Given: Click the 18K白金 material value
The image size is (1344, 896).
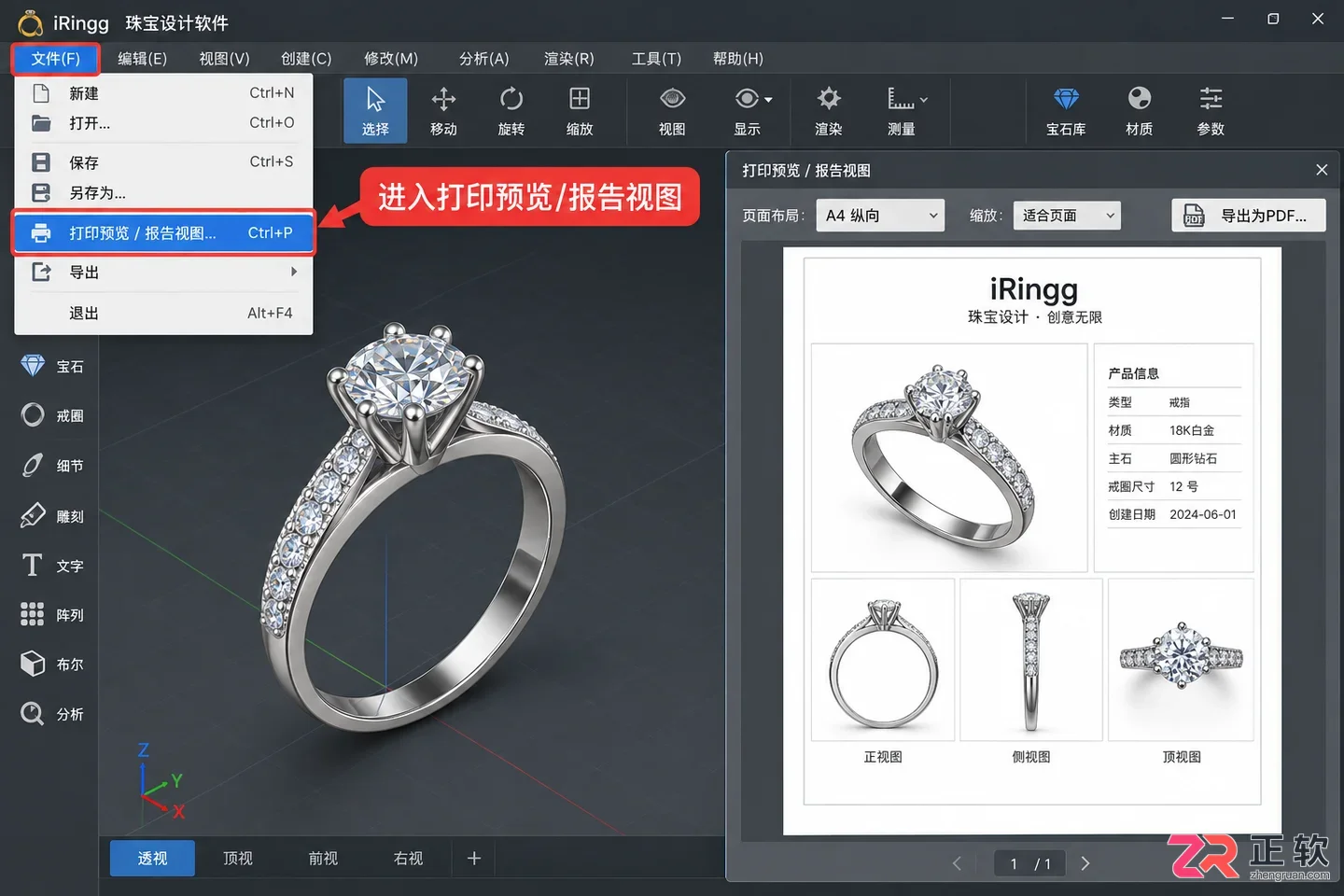Looking at the screenshot, I should 1192,430.
